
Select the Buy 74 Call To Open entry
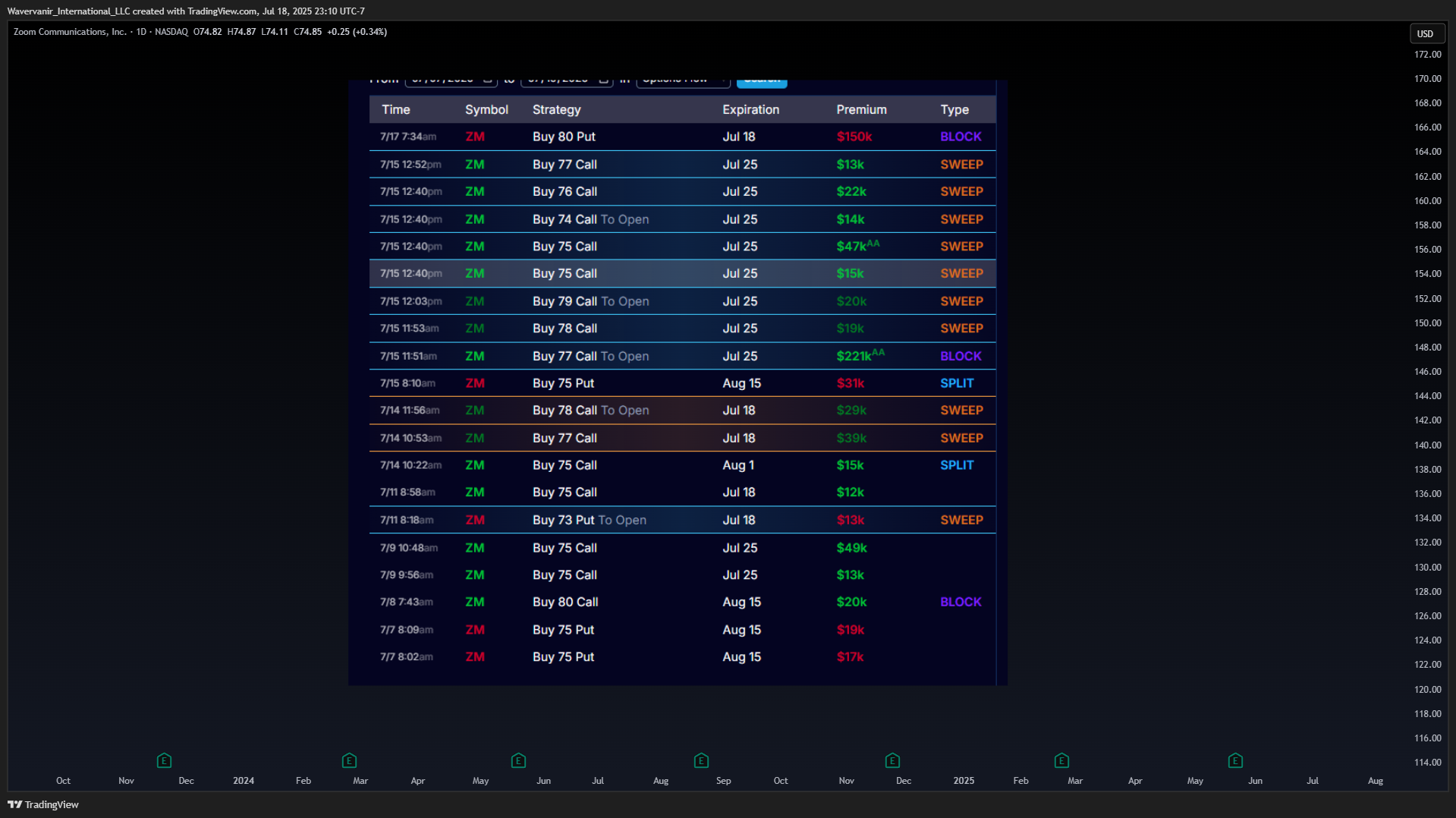pyautogui.click(x=590, y=219)
